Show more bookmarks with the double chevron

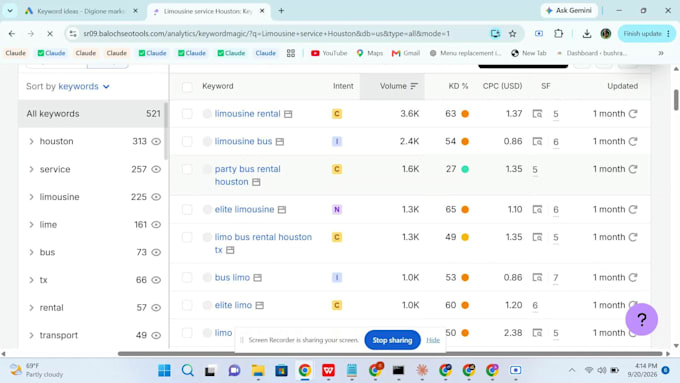(661, 53)
